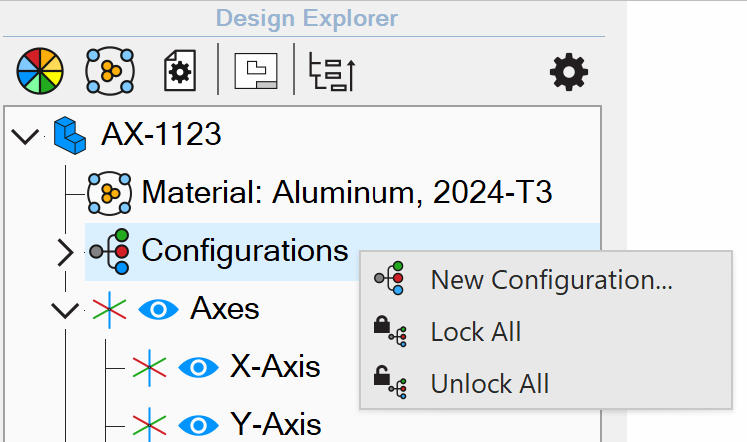This screenshot has height=442, width=747.
Task: Open the document settings page icon
Action: (x=180, y=71)
